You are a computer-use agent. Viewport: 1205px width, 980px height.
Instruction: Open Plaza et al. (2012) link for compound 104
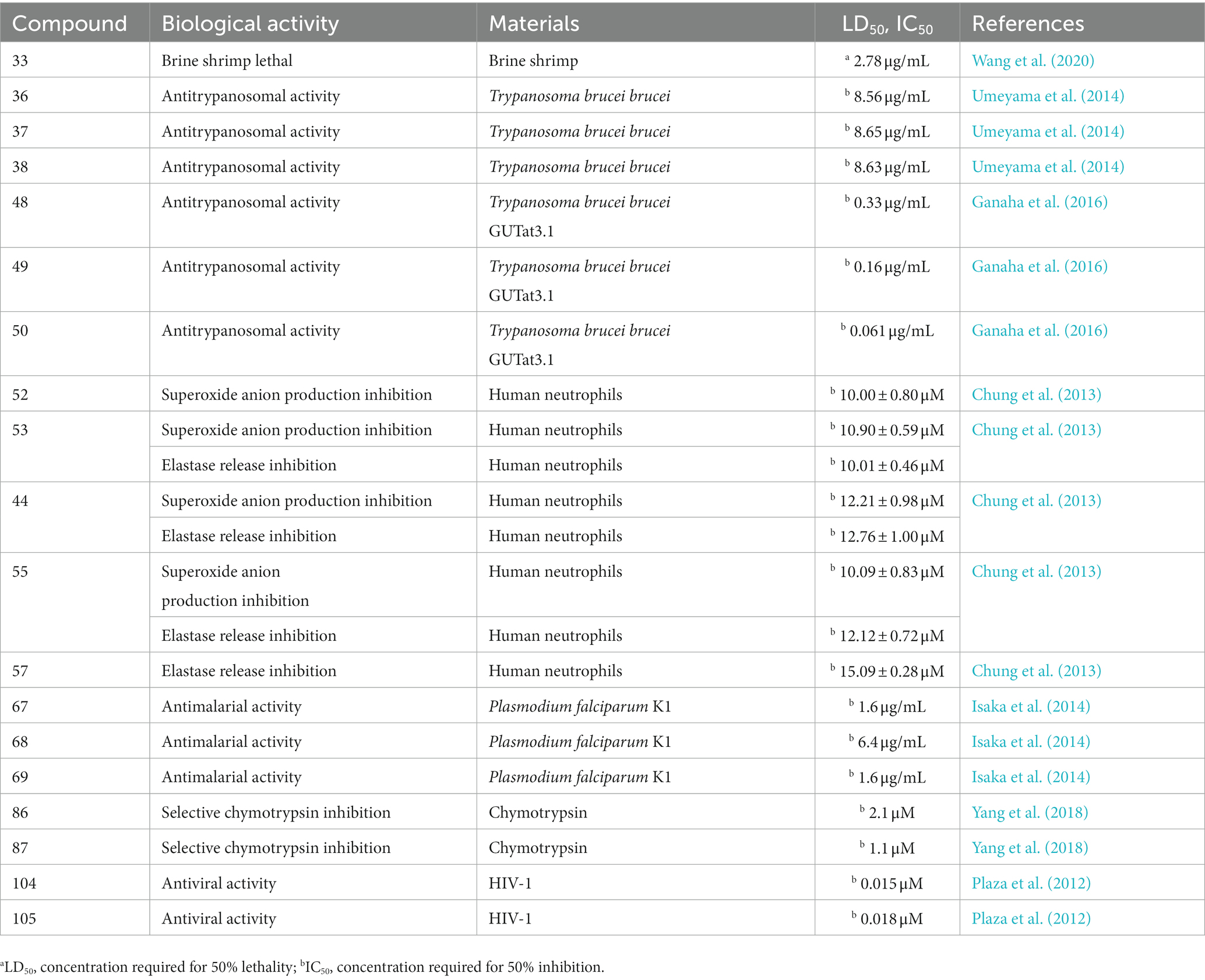[1031, 883]
